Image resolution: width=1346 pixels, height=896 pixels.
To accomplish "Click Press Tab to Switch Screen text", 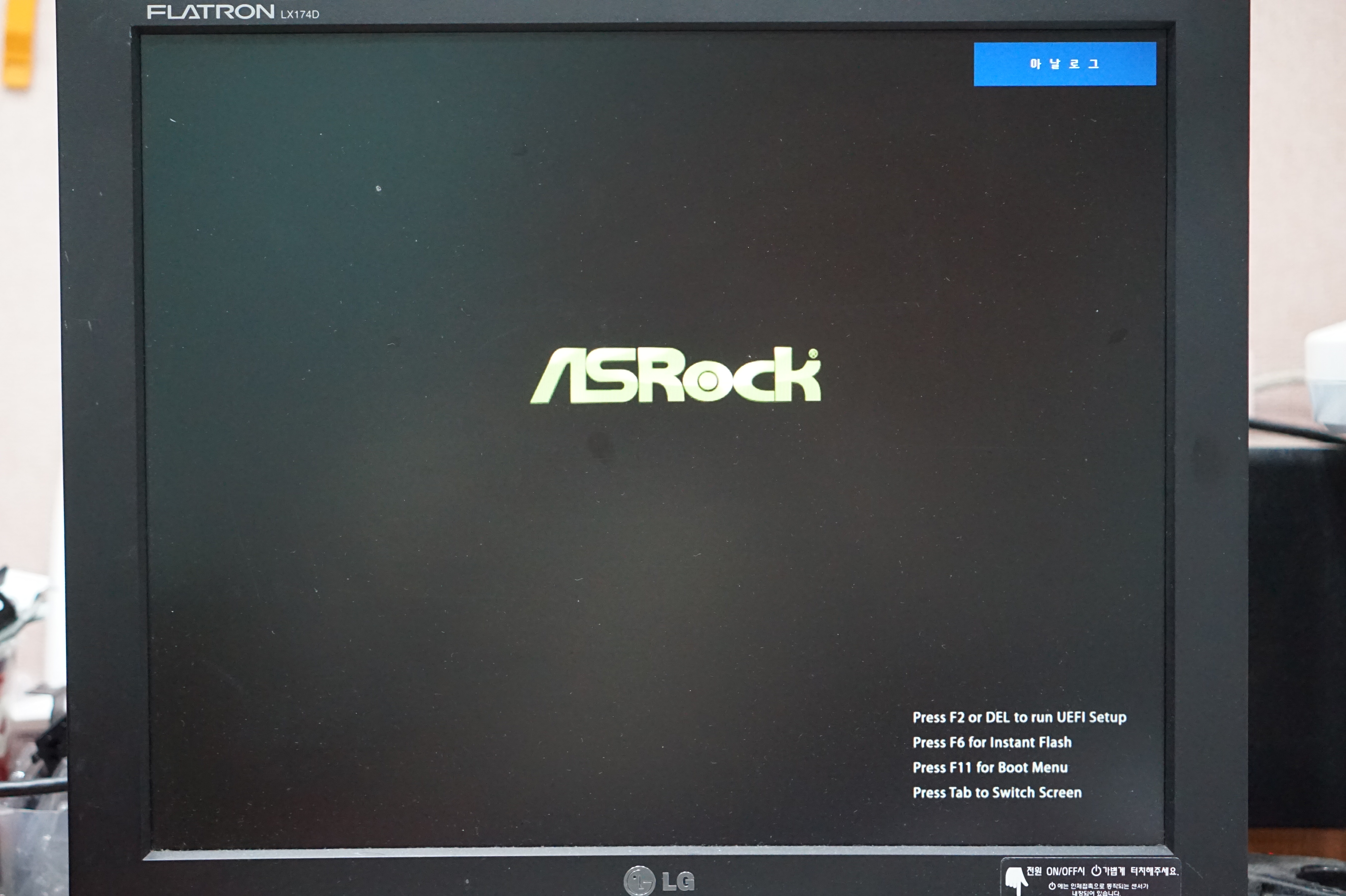I will coord(997,793).
